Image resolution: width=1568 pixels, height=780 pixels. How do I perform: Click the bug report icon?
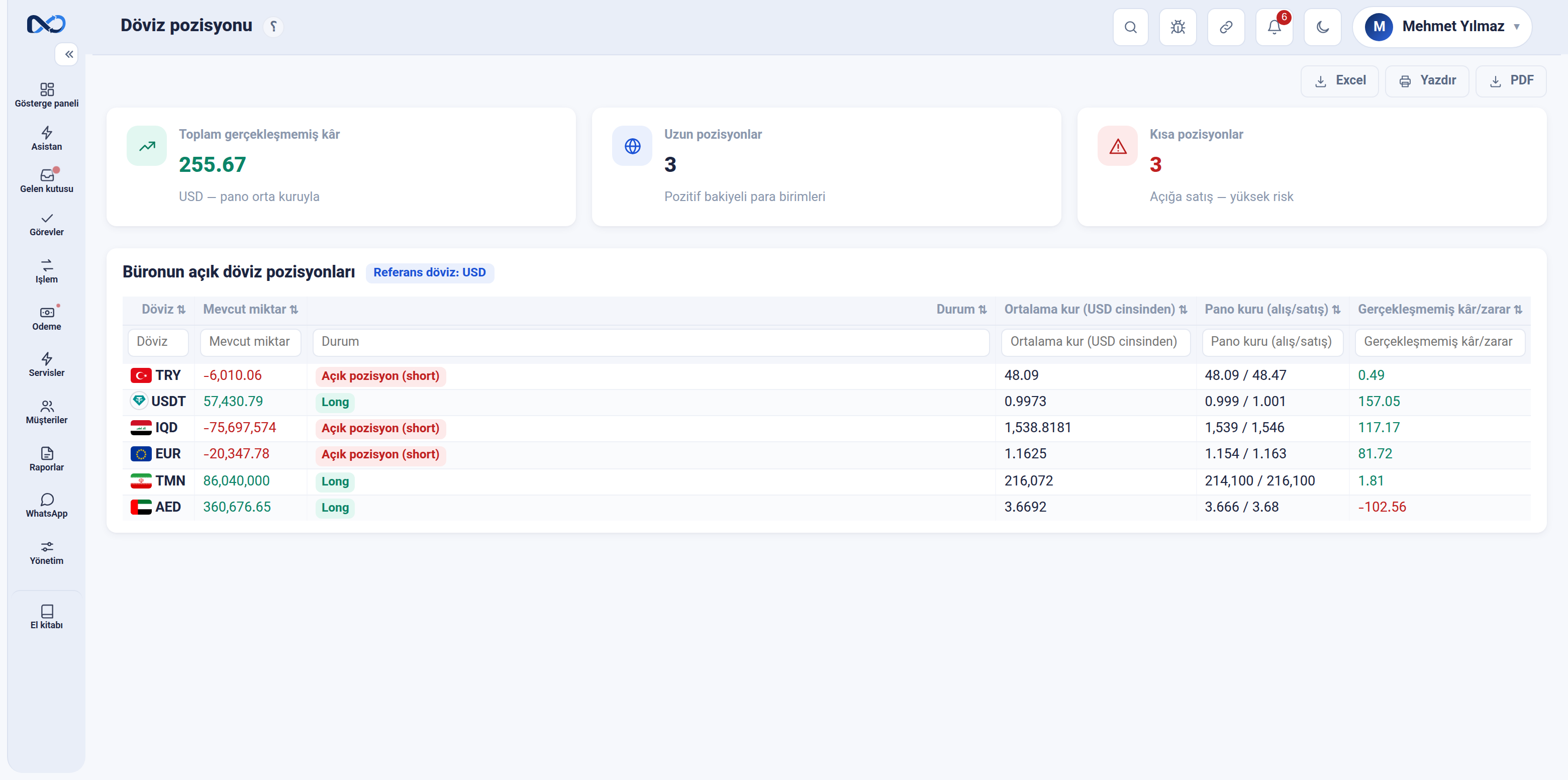[x=1178, y=27]
